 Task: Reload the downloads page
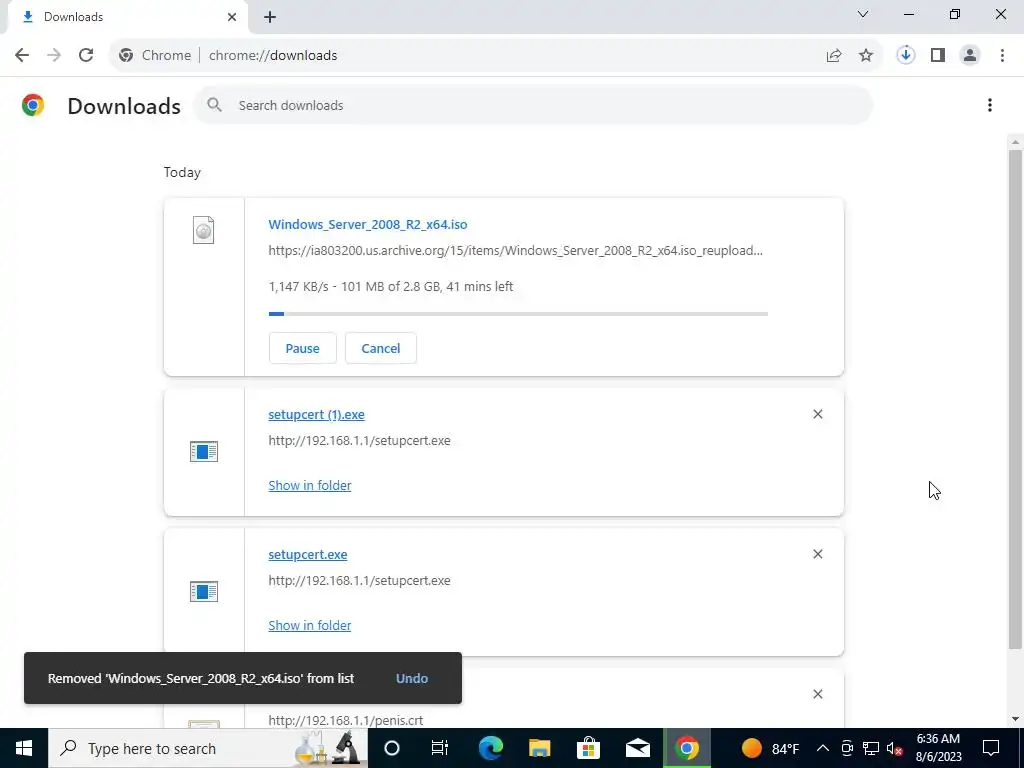click(x=86, y=55)
